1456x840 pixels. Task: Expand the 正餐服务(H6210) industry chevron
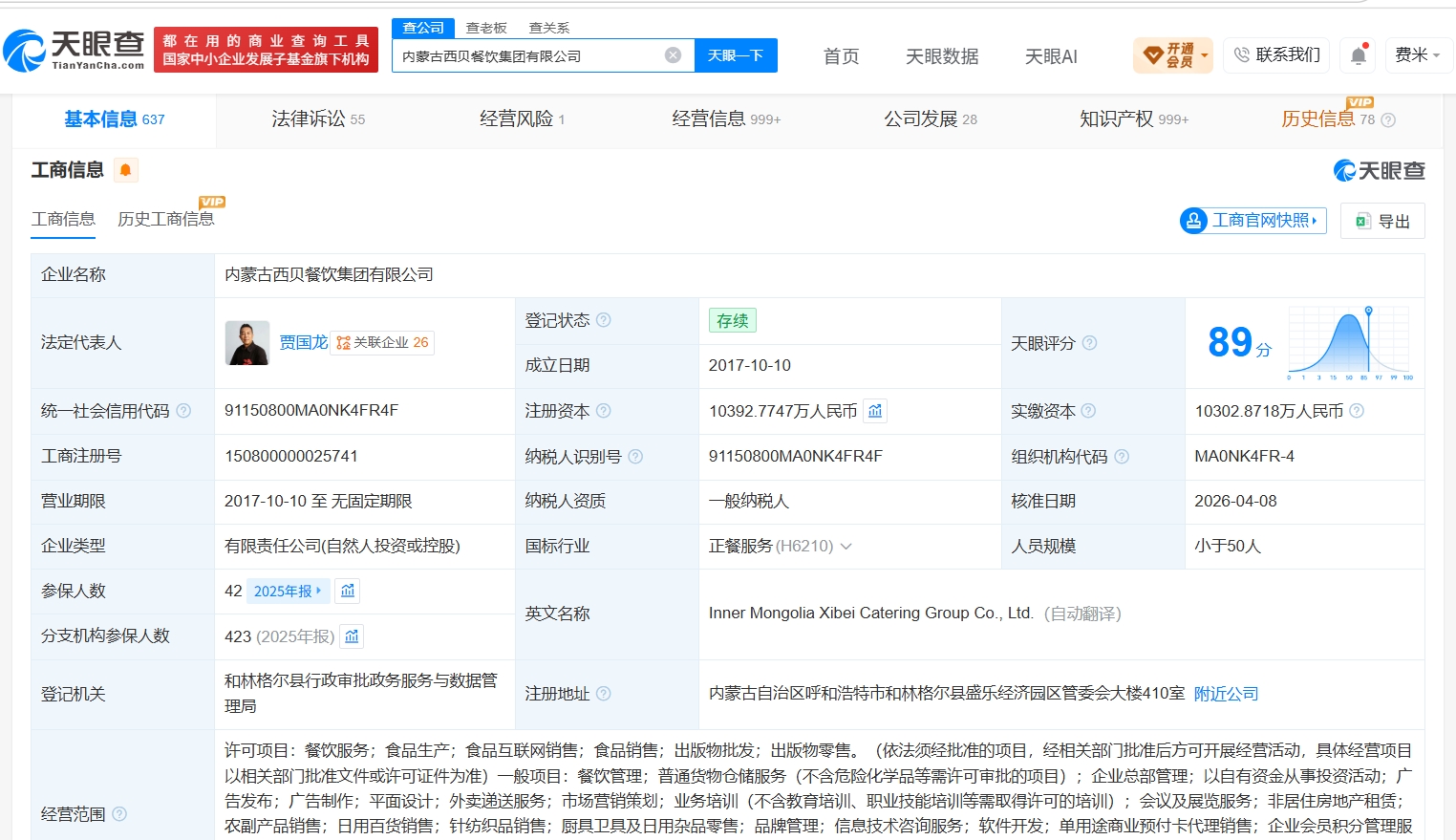(x=846, y=547)
